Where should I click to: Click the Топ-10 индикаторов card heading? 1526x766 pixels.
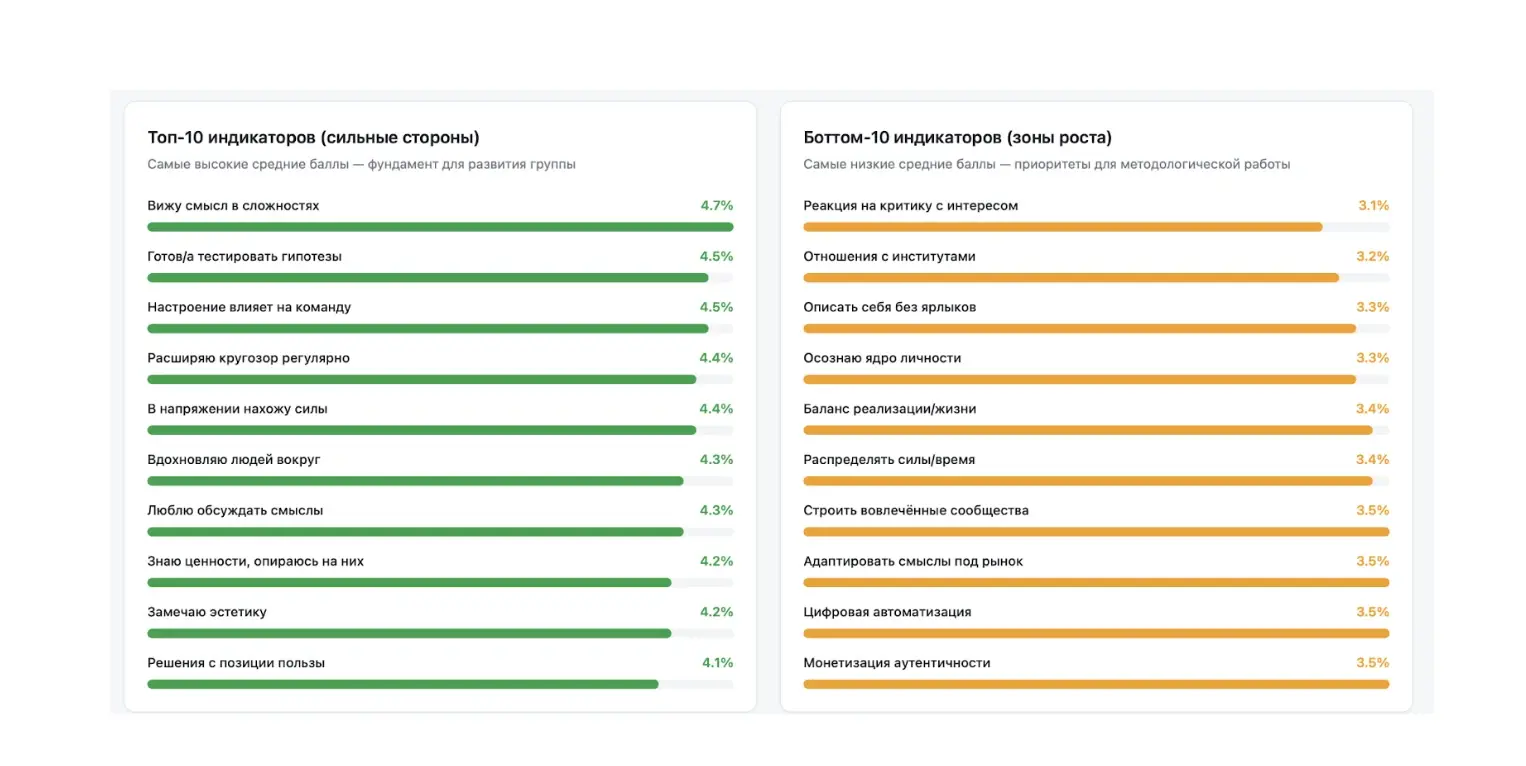click(x=313, y=138)
